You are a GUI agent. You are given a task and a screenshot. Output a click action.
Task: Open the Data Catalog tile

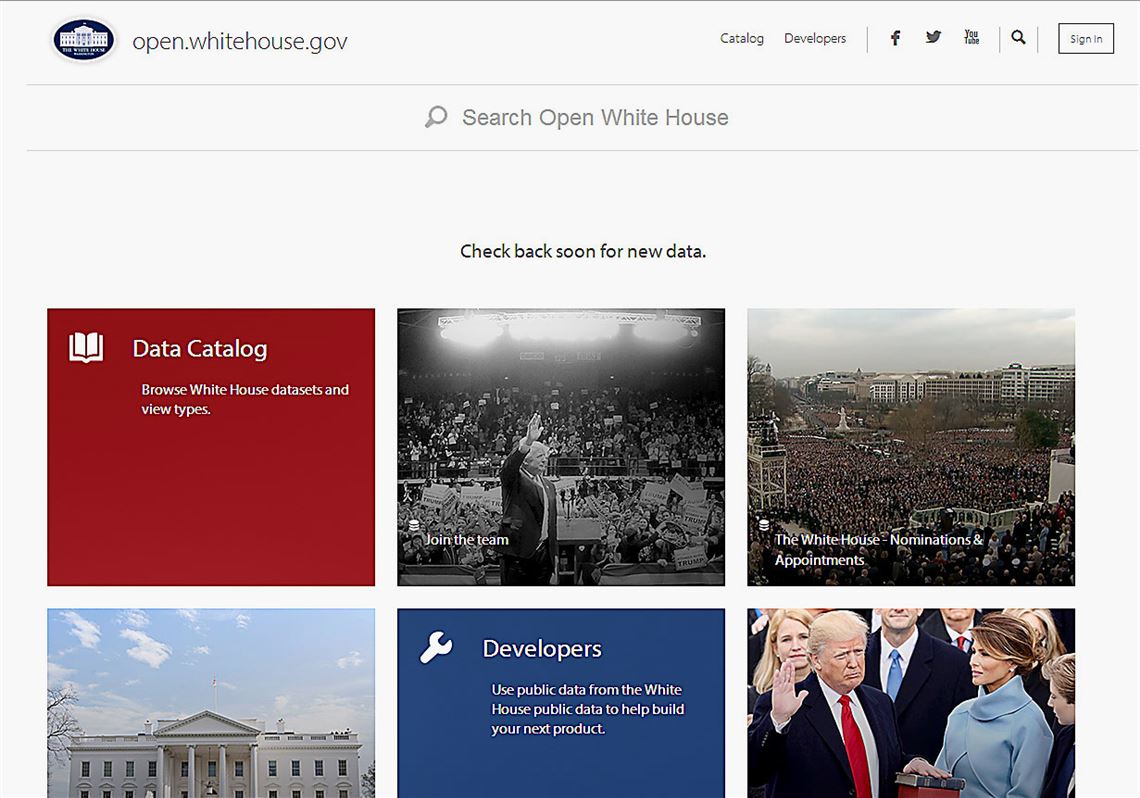(x=210, y=446)
